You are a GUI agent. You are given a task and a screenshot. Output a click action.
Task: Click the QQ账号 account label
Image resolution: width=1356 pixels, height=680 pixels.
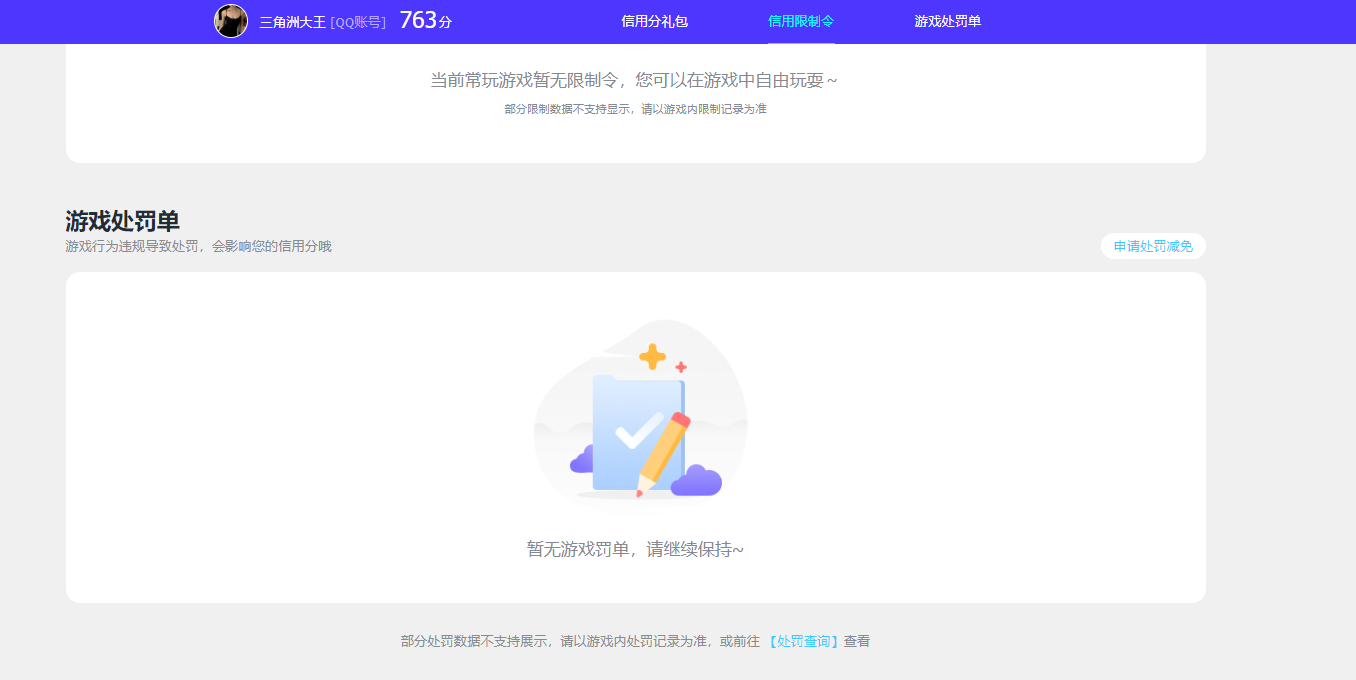[x=357, y=21]
